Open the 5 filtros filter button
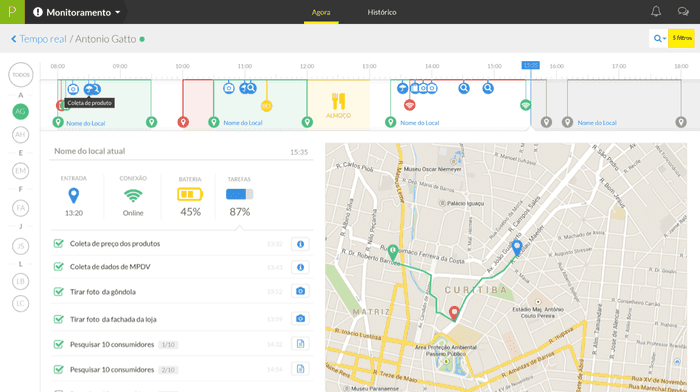Screen dimensions: 700x392 point(682,38)
